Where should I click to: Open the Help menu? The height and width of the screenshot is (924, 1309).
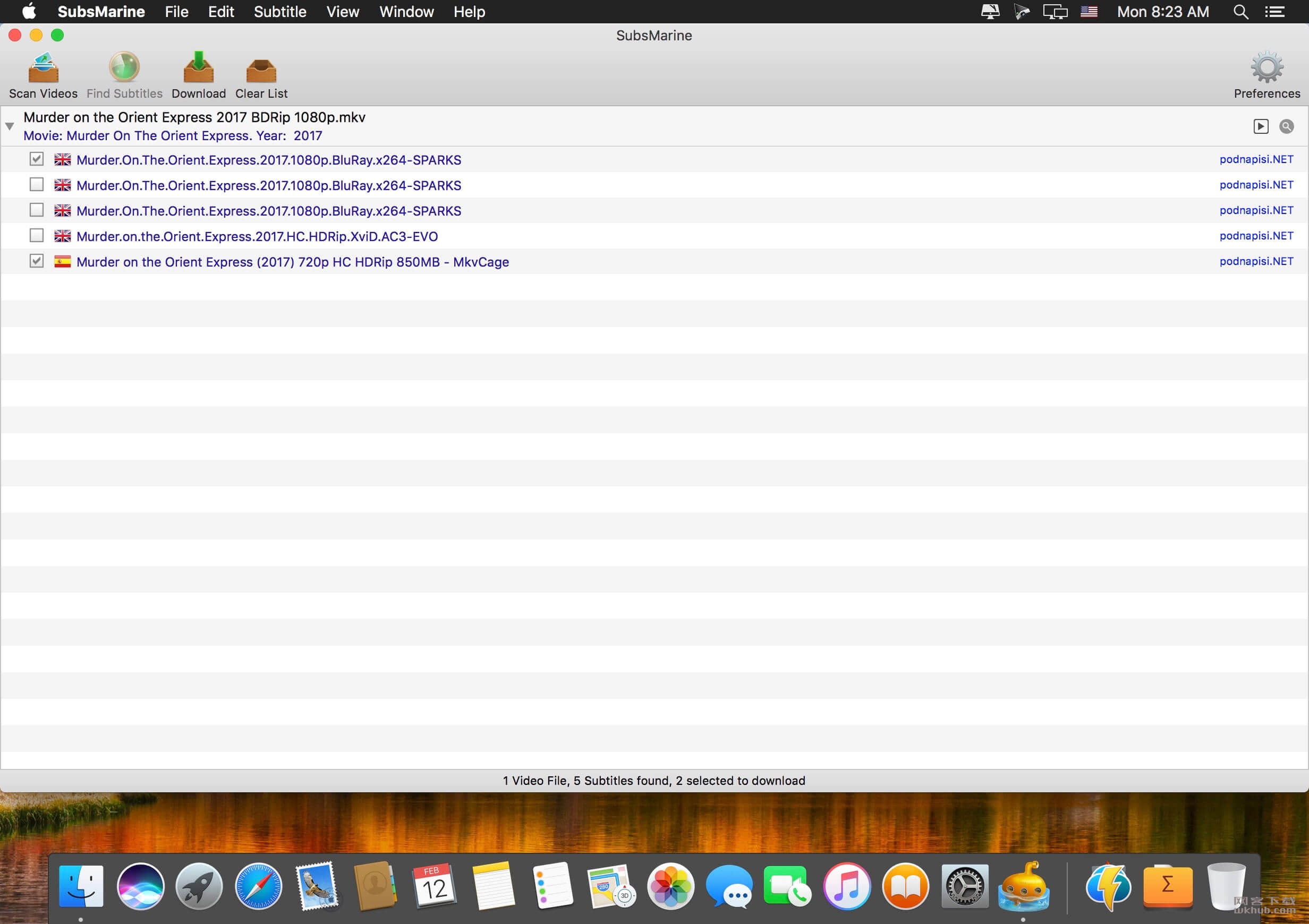pos(469,11)
